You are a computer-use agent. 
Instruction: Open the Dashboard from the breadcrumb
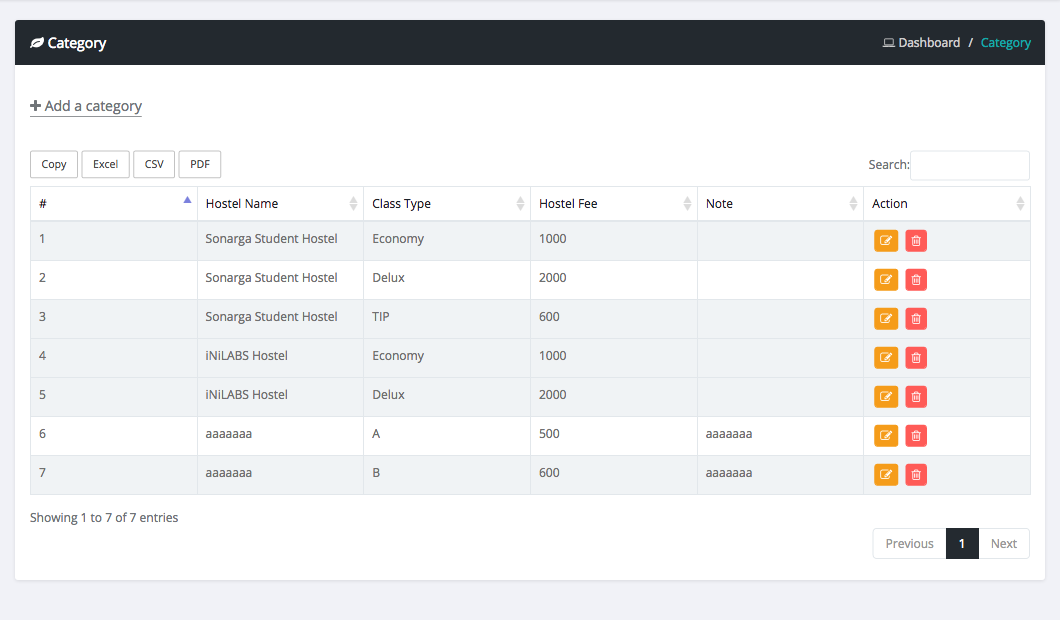930,42
